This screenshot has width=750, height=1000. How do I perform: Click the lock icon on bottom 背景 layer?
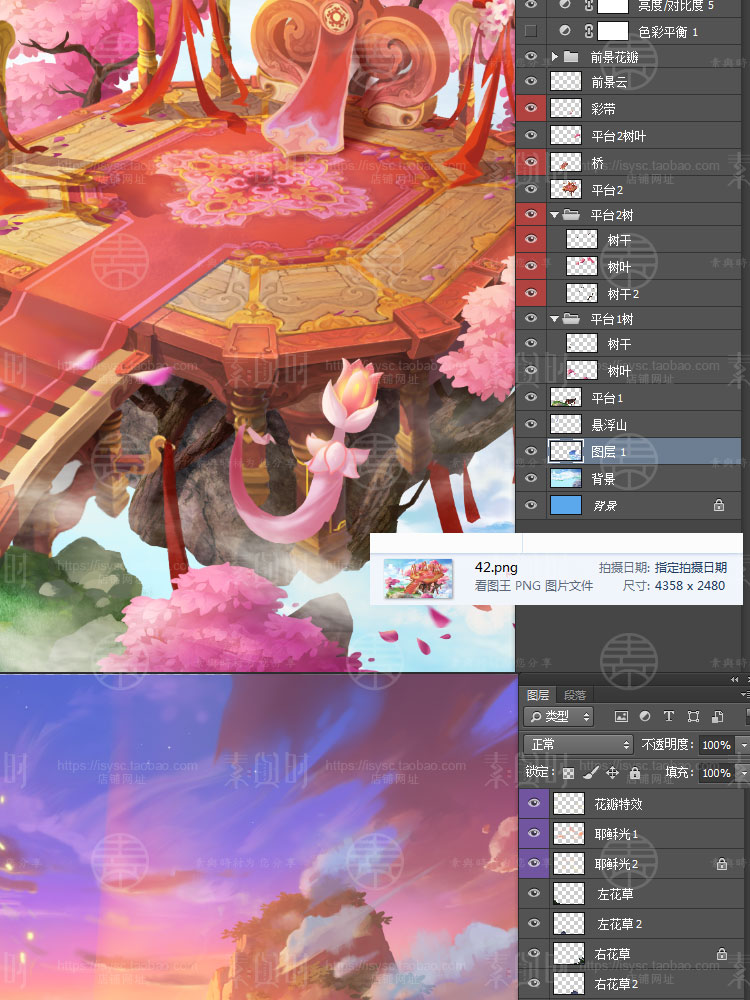(719, 506)
